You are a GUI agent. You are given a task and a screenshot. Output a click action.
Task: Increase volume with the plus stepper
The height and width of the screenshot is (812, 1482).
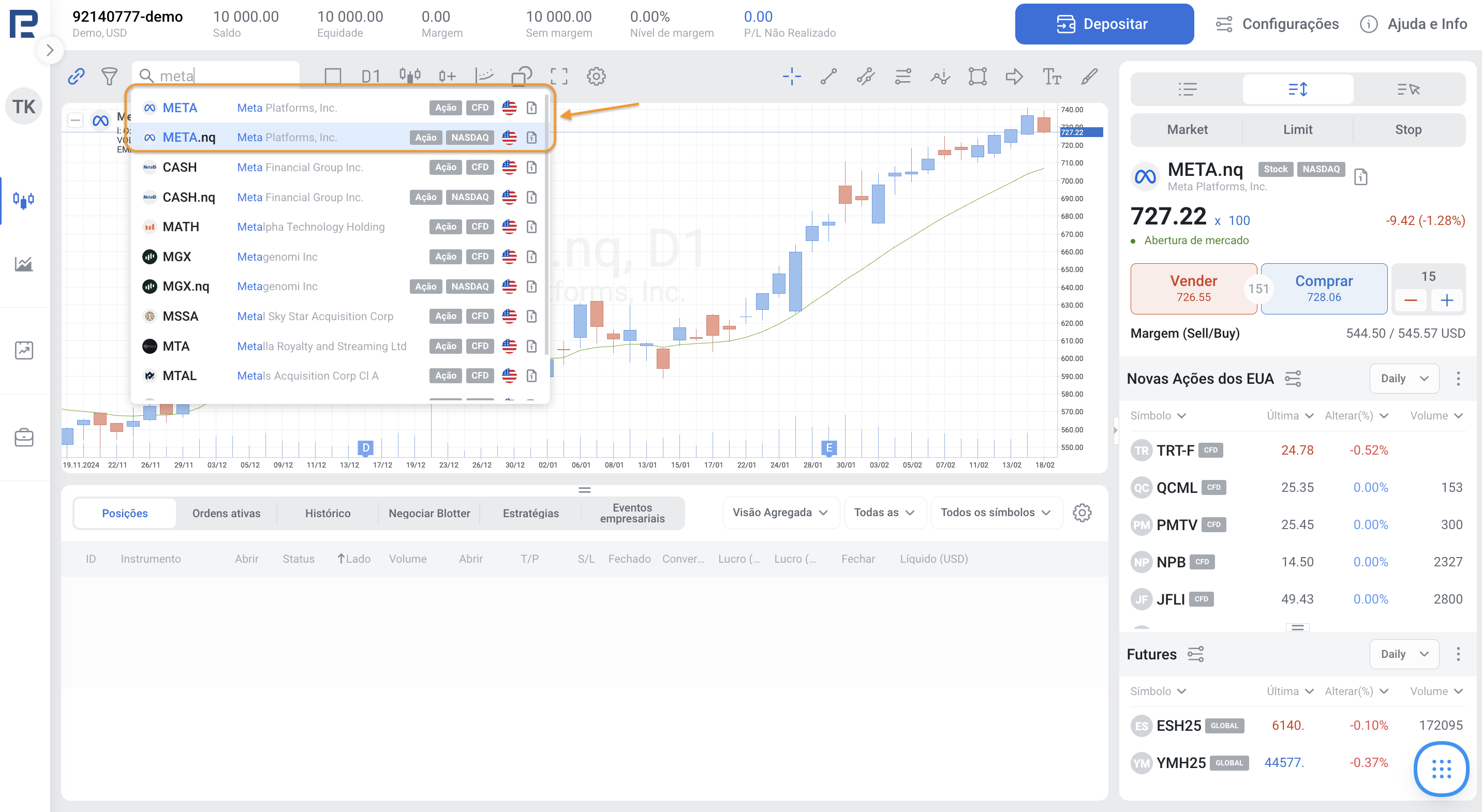click(x=1446, y=300)
